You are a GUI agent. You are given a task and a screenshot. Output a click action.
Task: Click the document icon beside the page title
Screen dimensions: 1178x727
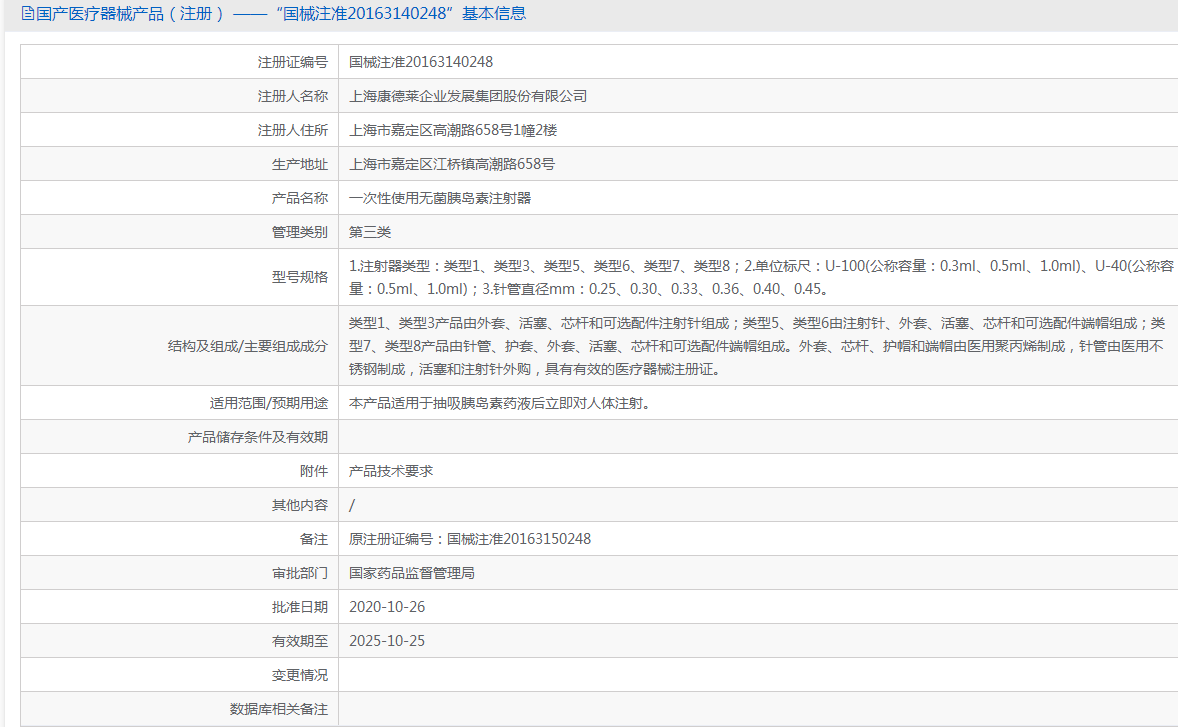pyautogui.click(x=28, y=14)
